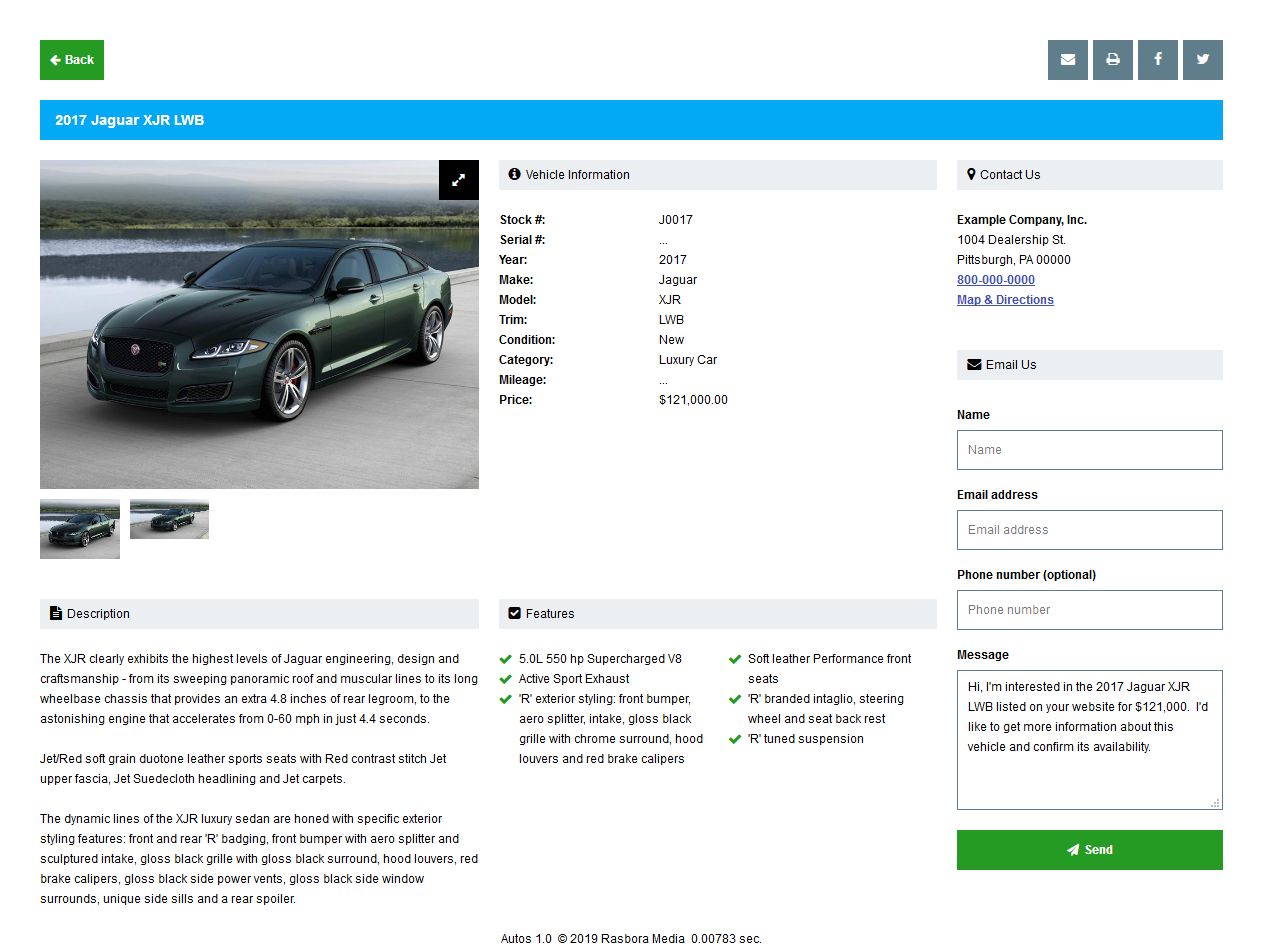
Task: Click the Features checkbox icon in header
Action: pos(515,613)
